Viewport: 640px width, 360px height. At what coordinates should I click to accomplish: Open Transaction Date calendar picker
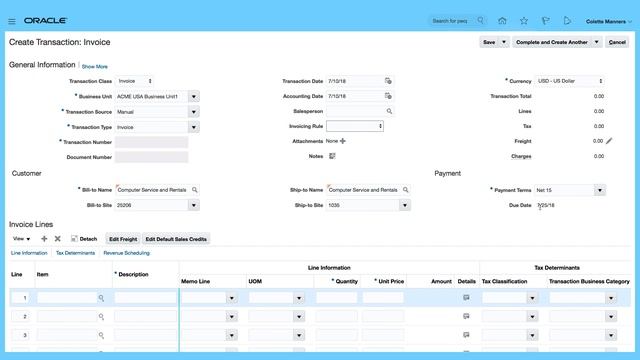(x=388, y=81)
